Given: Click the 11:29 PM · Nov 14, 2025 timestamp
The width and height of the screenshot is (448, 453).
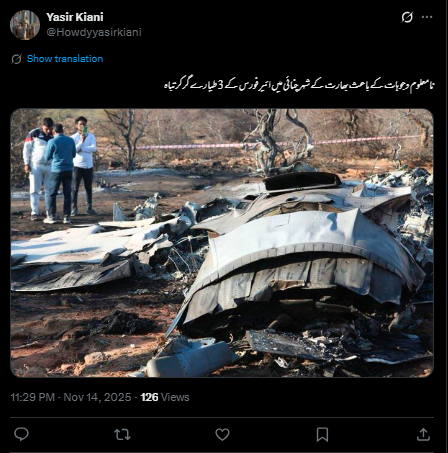Looking at the screenshot, I should tap(71, 397).
